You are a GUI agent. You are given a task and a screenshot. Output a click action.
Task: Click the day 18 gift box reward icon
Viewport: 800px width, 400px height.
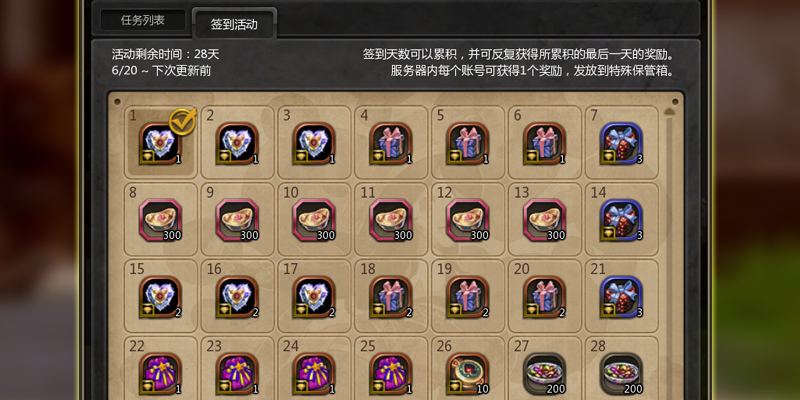(x=391, y=297)
